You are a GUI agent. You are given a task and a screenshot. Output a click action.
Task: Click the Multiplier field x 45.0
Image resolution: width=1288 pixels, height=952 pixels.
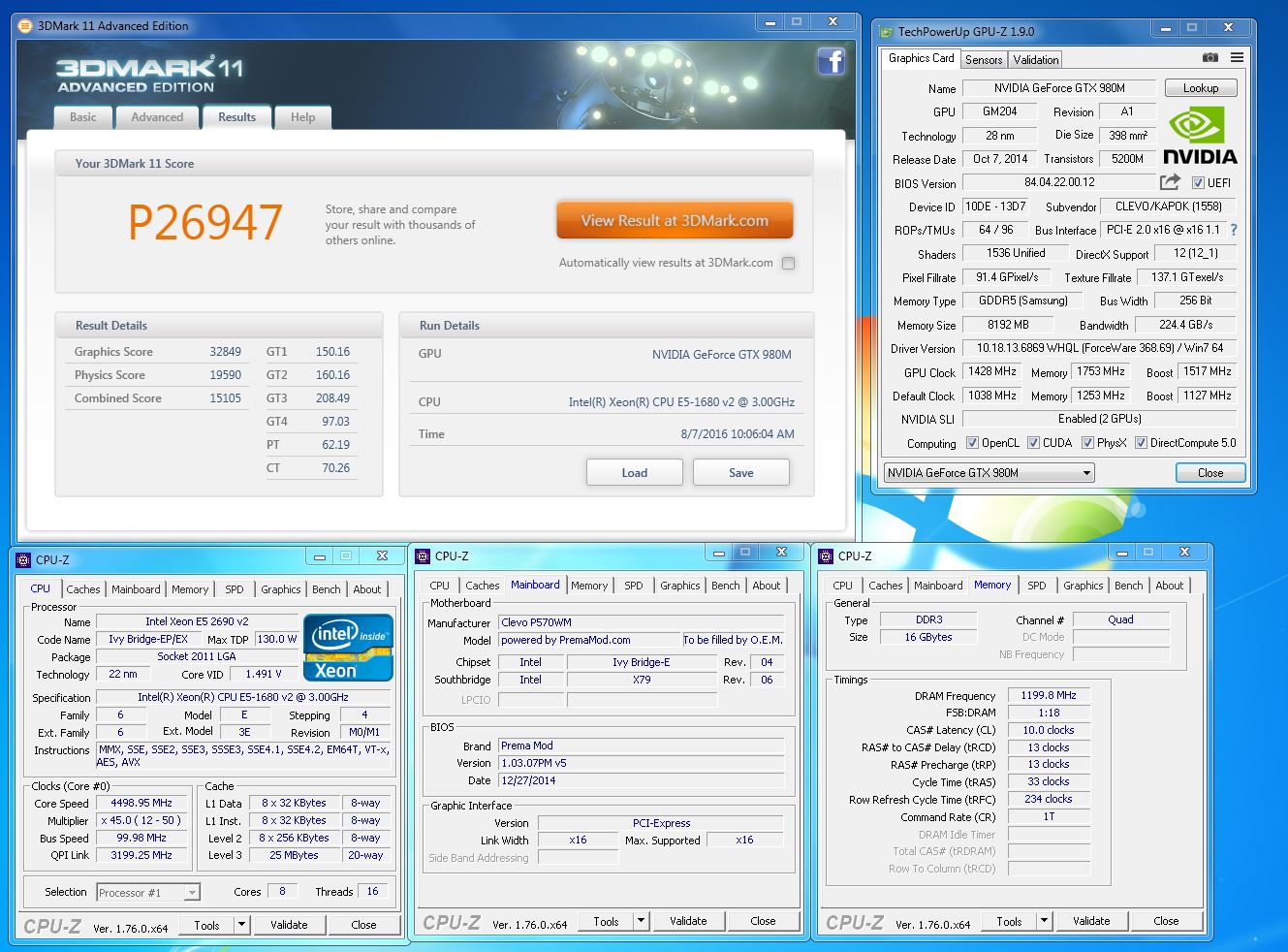point(142,820)
